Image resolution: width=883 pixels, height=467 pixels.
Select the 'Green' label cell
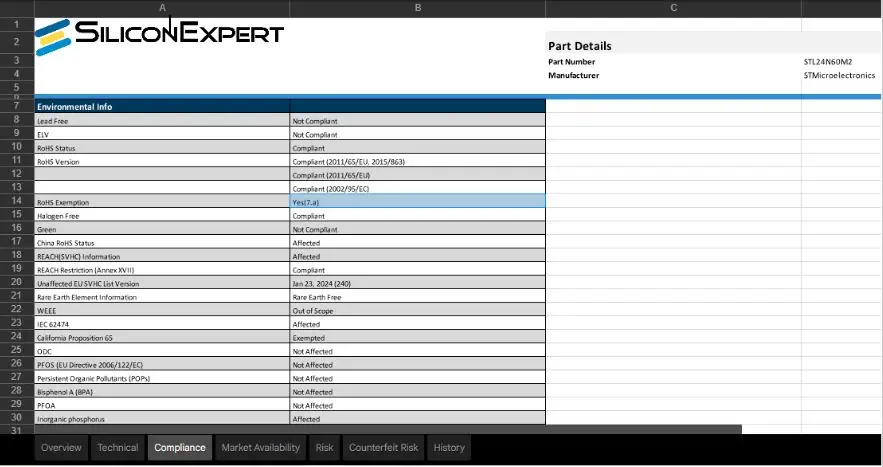pyautogui.click(x=162, y=229)
